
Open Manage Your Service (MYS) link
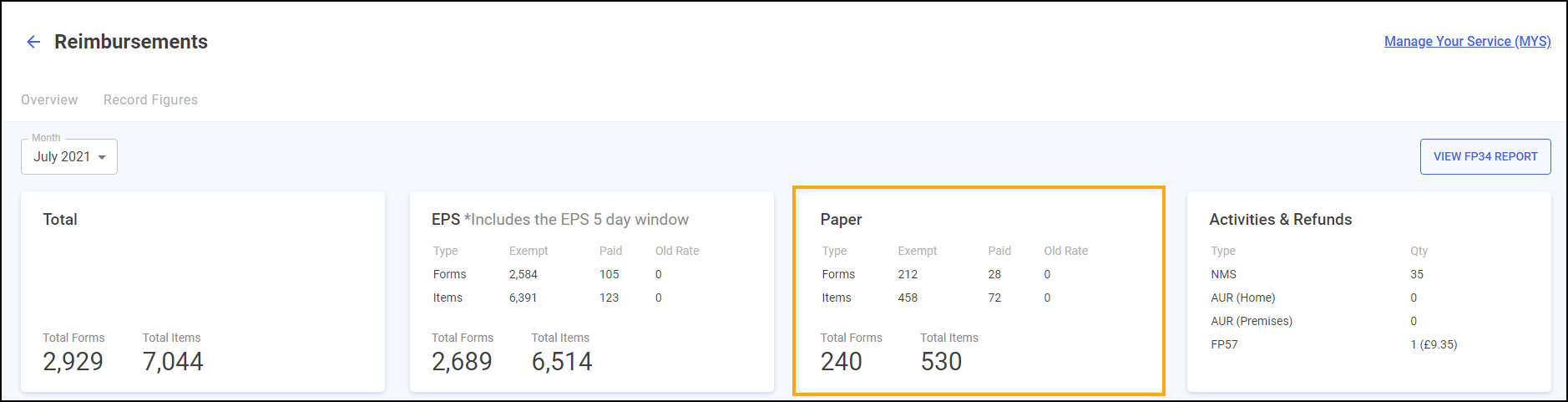point(1467,41)
